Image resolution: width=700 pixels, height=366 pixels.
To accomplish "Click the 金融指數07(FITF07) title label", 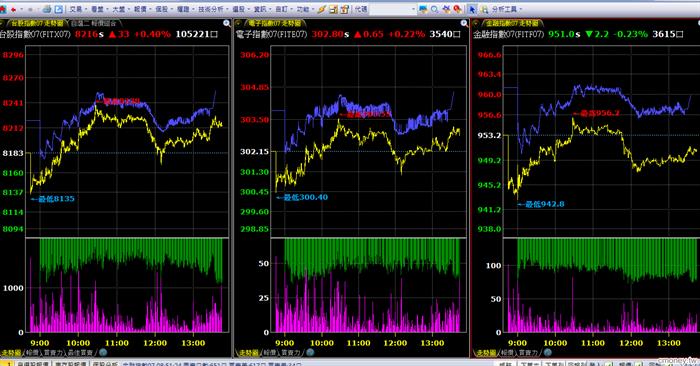I will (x=508, y=34).
